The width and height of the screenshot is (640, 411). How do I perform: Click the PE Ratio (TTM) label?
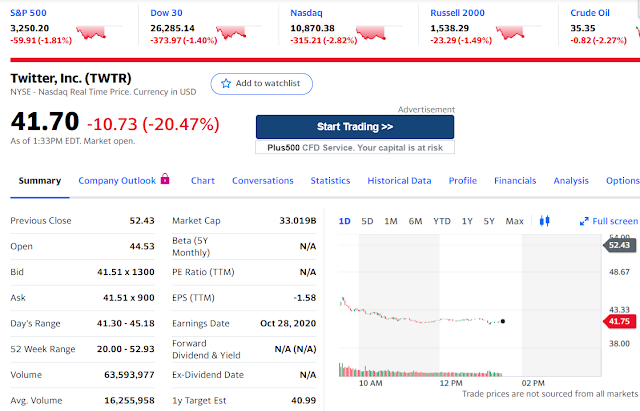[203, 272]
